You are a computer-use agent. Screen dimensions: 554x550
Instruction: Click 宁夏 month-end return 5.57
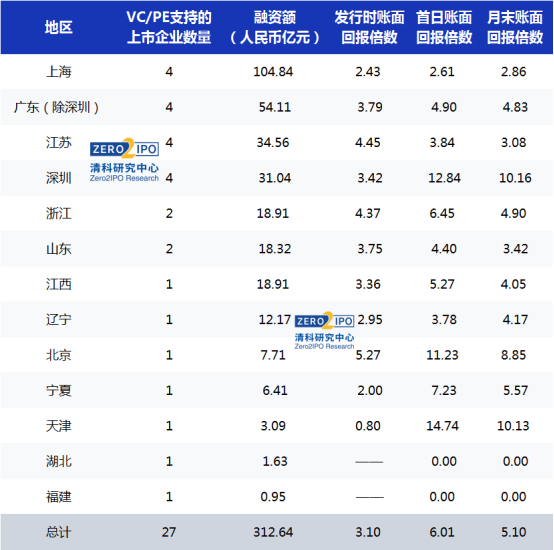pos(515,390)
